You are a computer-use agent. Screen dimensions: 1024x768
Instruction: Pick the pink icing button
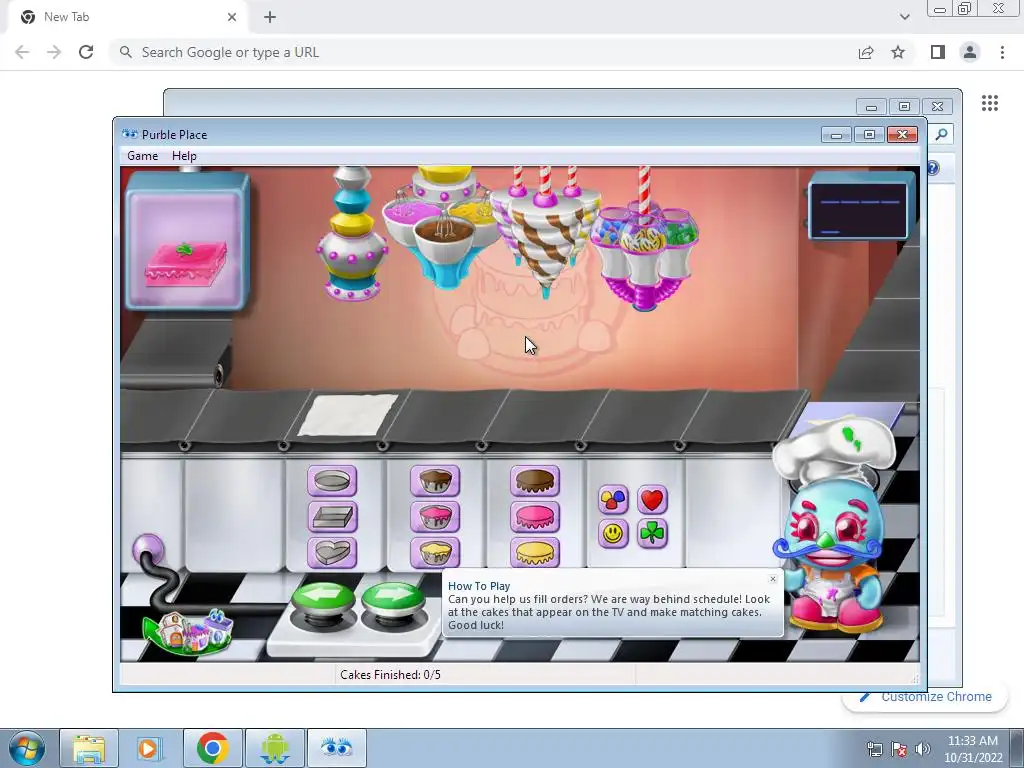(x=535, y=517)
